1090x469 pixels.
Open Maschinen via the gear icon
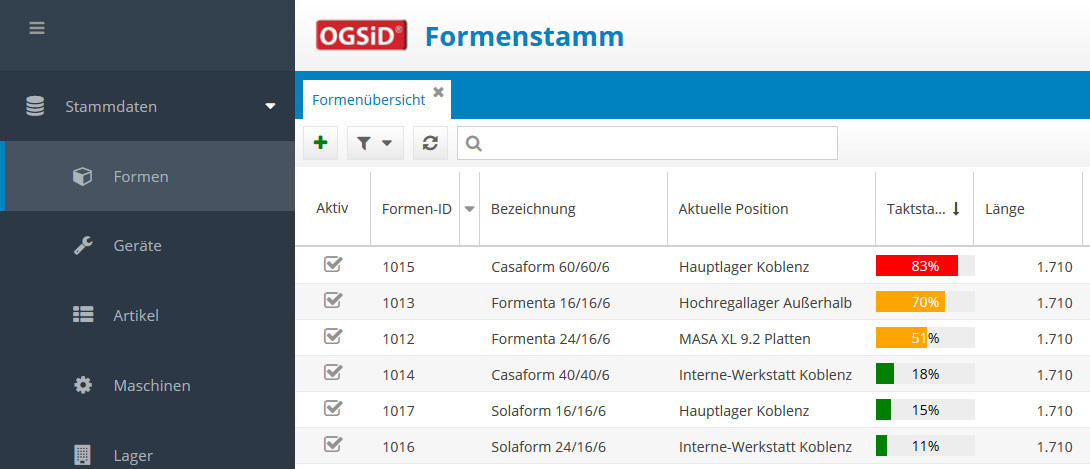pyautogui.click(x=83, y=385)
